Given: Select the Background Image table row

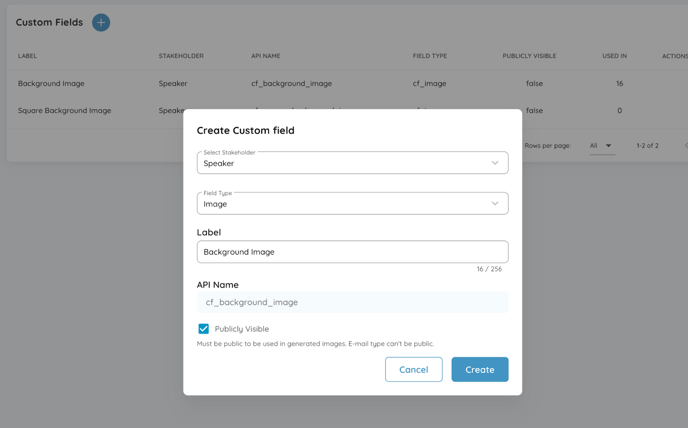Looking at the screenshot, I should point(348,83).
